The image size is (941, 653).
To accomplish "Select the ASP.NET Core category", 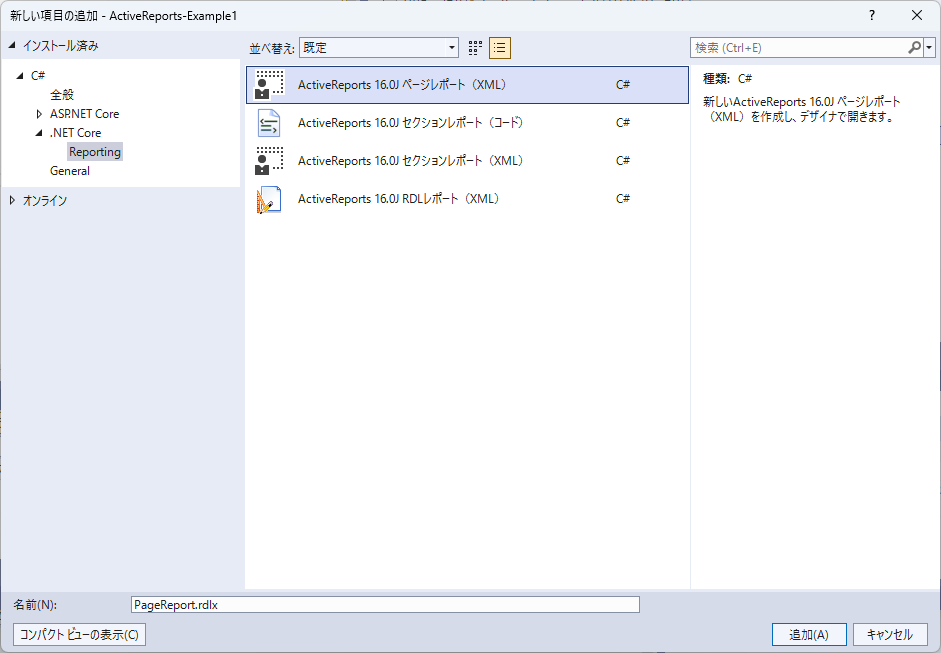I will coord(85,113).
